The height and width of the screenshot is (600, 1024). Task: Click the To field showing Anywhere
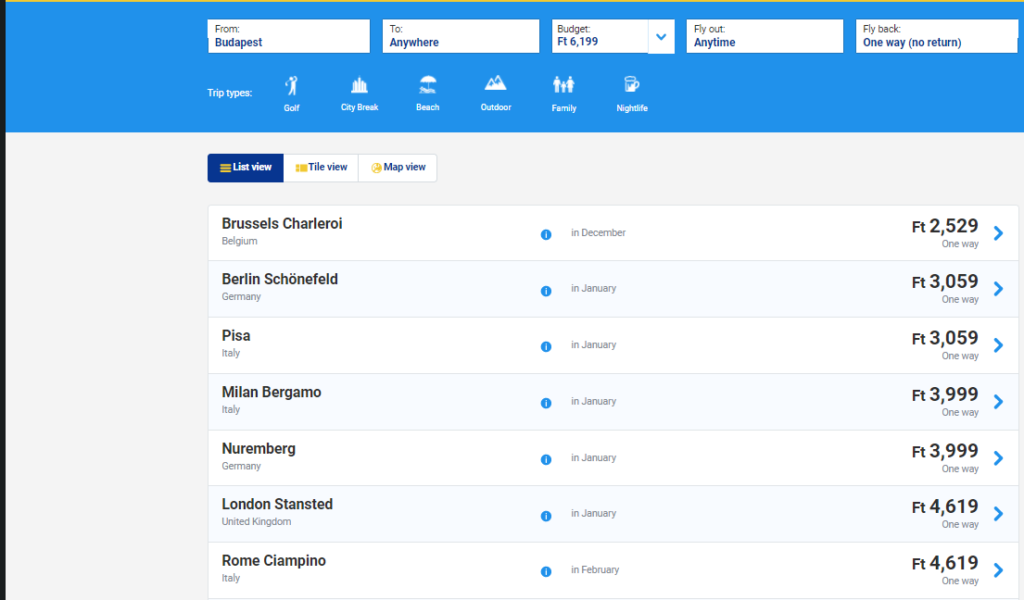(x=460, y=37)
